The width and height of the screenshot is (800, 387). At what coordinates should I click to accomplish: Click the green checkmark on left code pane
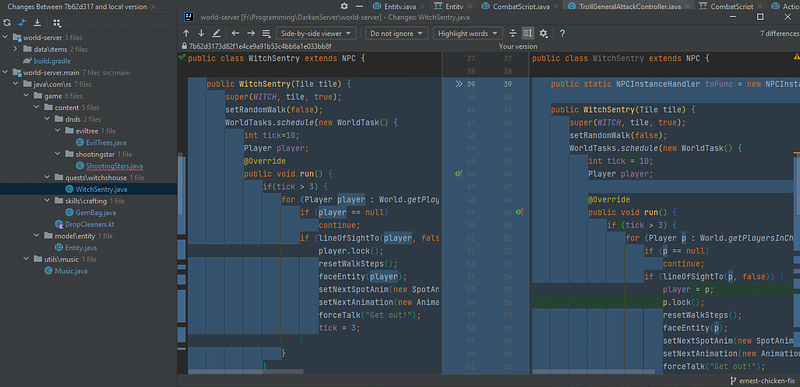tap(182, 58)
